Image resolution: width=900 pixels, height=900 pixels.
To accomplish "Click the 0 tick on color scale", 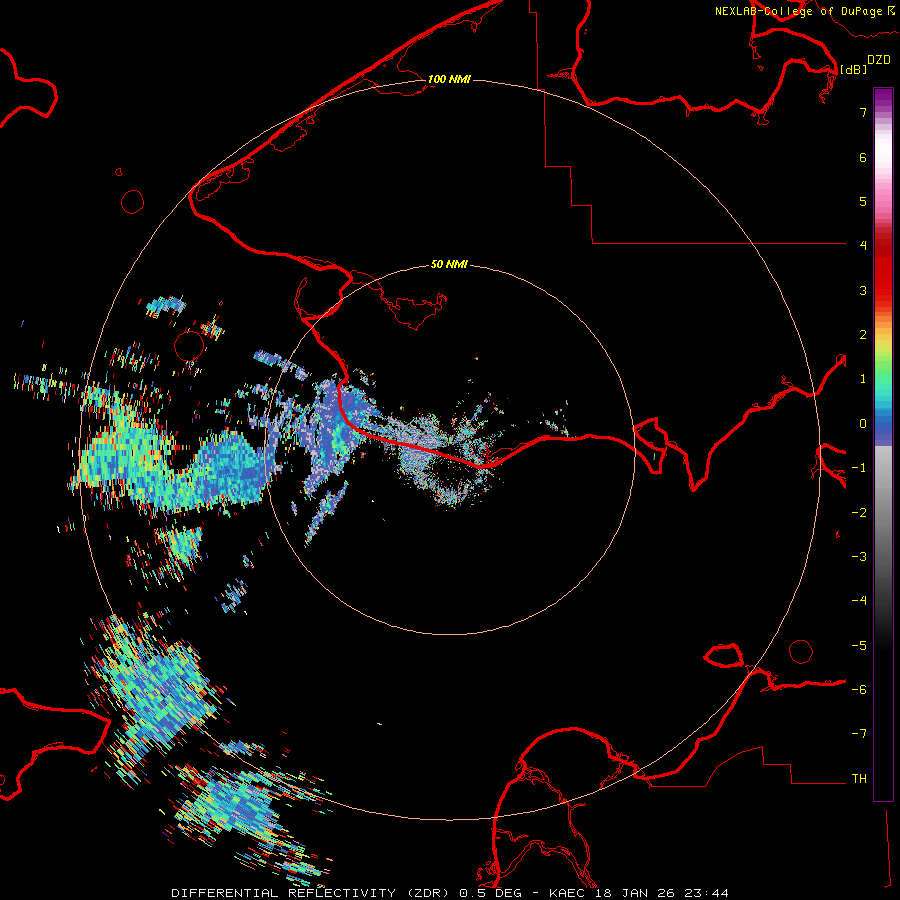I will click(x=863, y=424).
